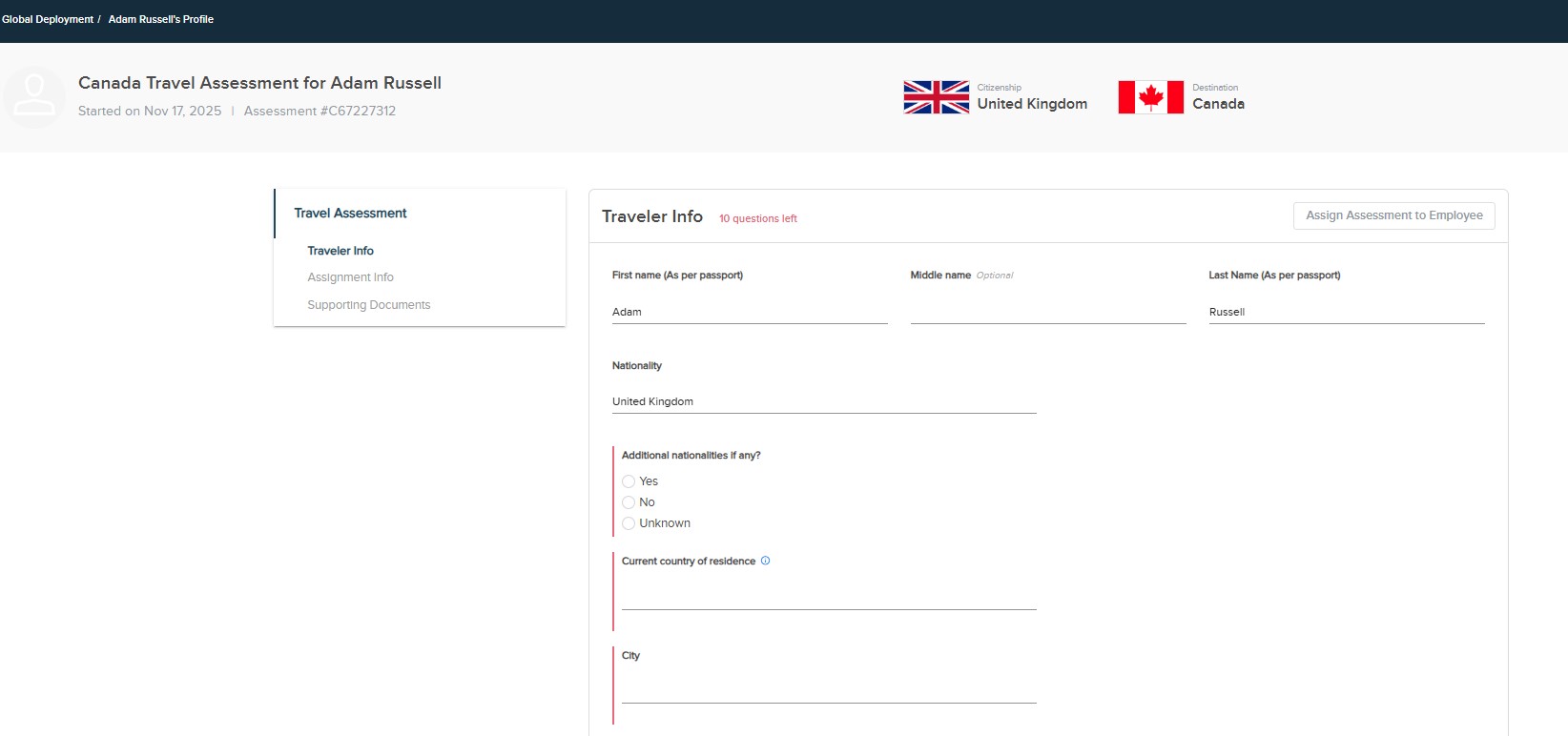Viewport: 1568px width, 736px height.
Task: Click the First name input field
Action: pos(749,312)
